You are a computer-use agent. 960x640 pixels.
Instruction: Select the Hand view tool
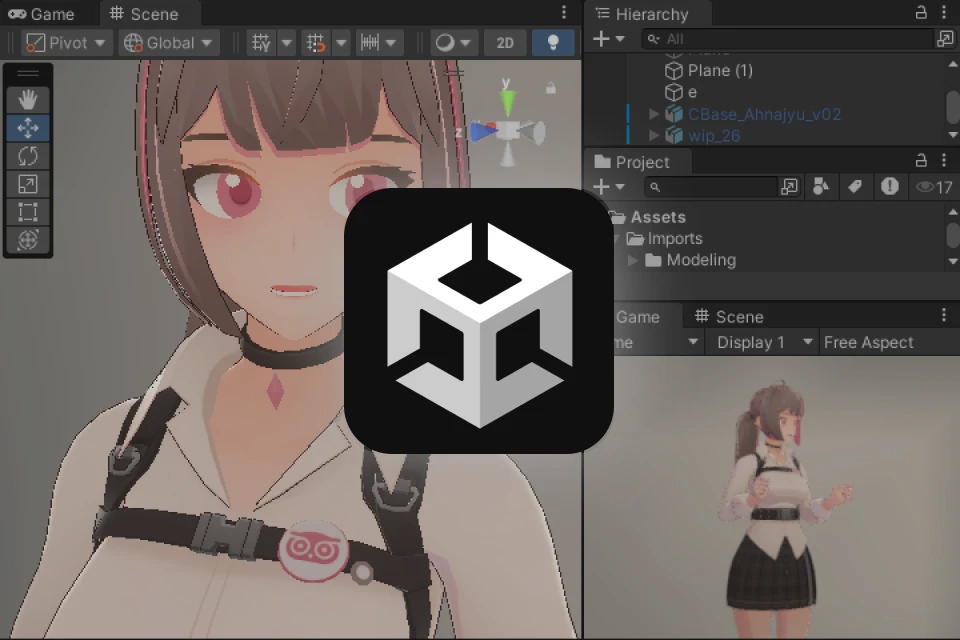pos(28,100)
